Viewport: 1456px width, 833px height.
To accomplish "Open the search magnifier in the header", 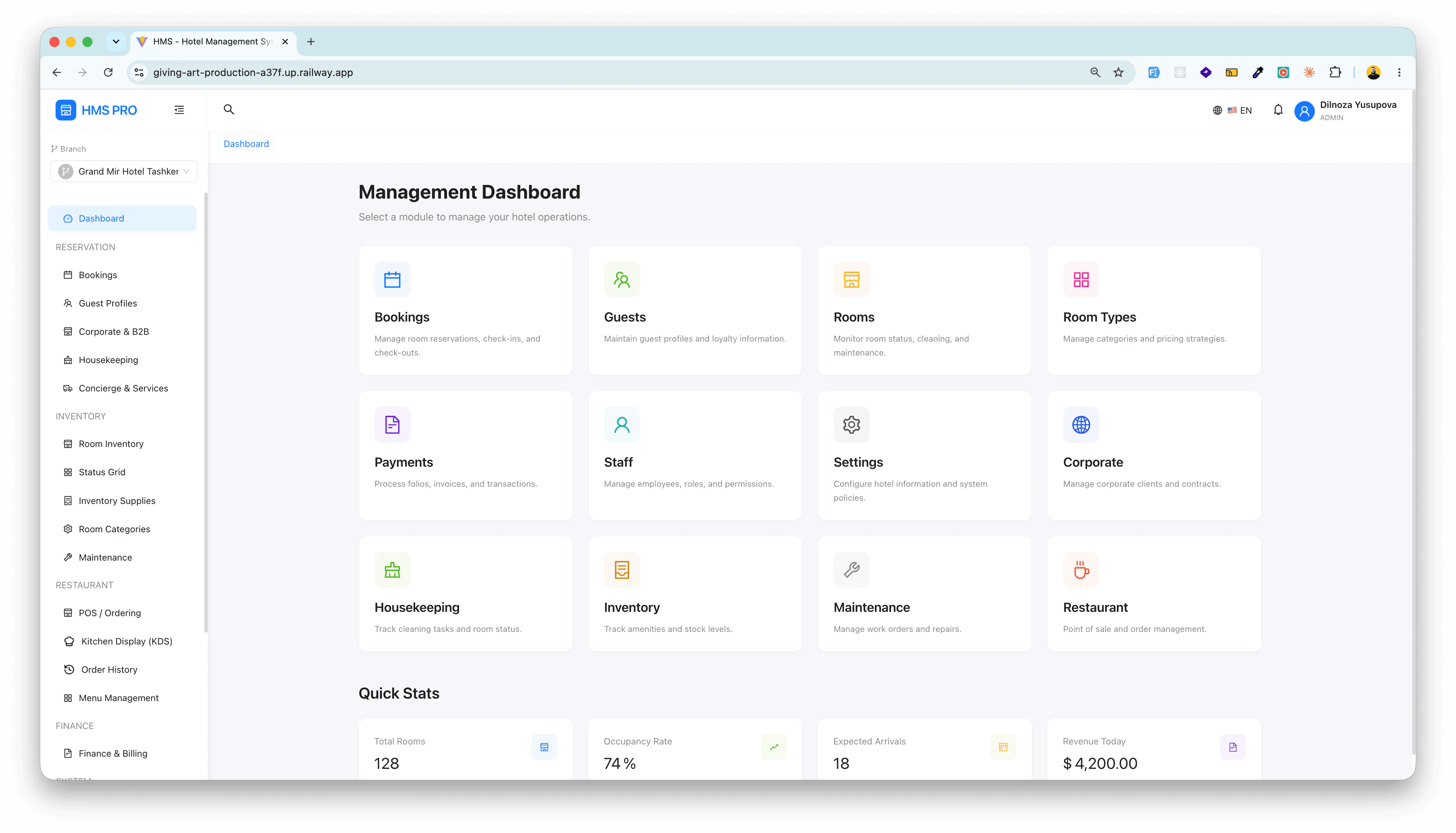I will pos(229,109).
